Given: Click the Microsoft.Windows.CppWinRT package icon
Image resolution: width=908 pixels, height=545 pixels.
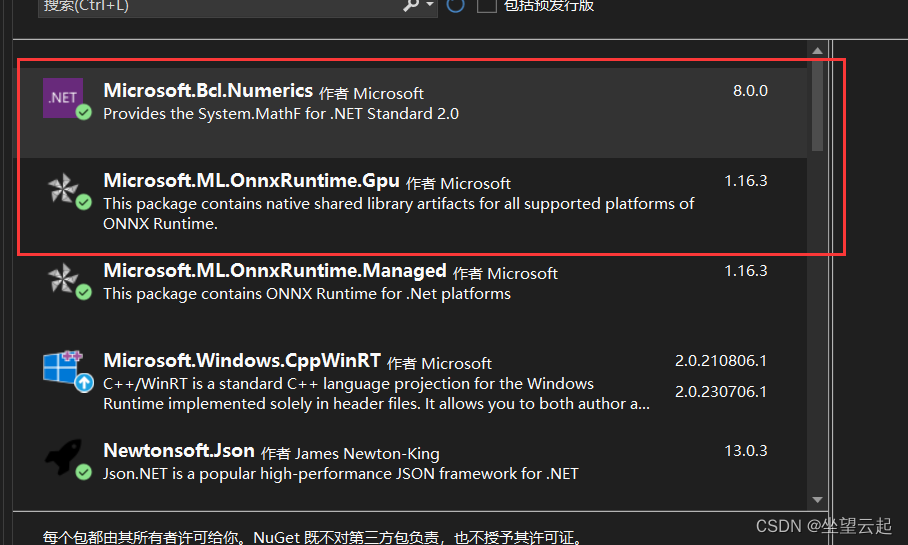Looking at the screenshot, I should tap(63, 367).
